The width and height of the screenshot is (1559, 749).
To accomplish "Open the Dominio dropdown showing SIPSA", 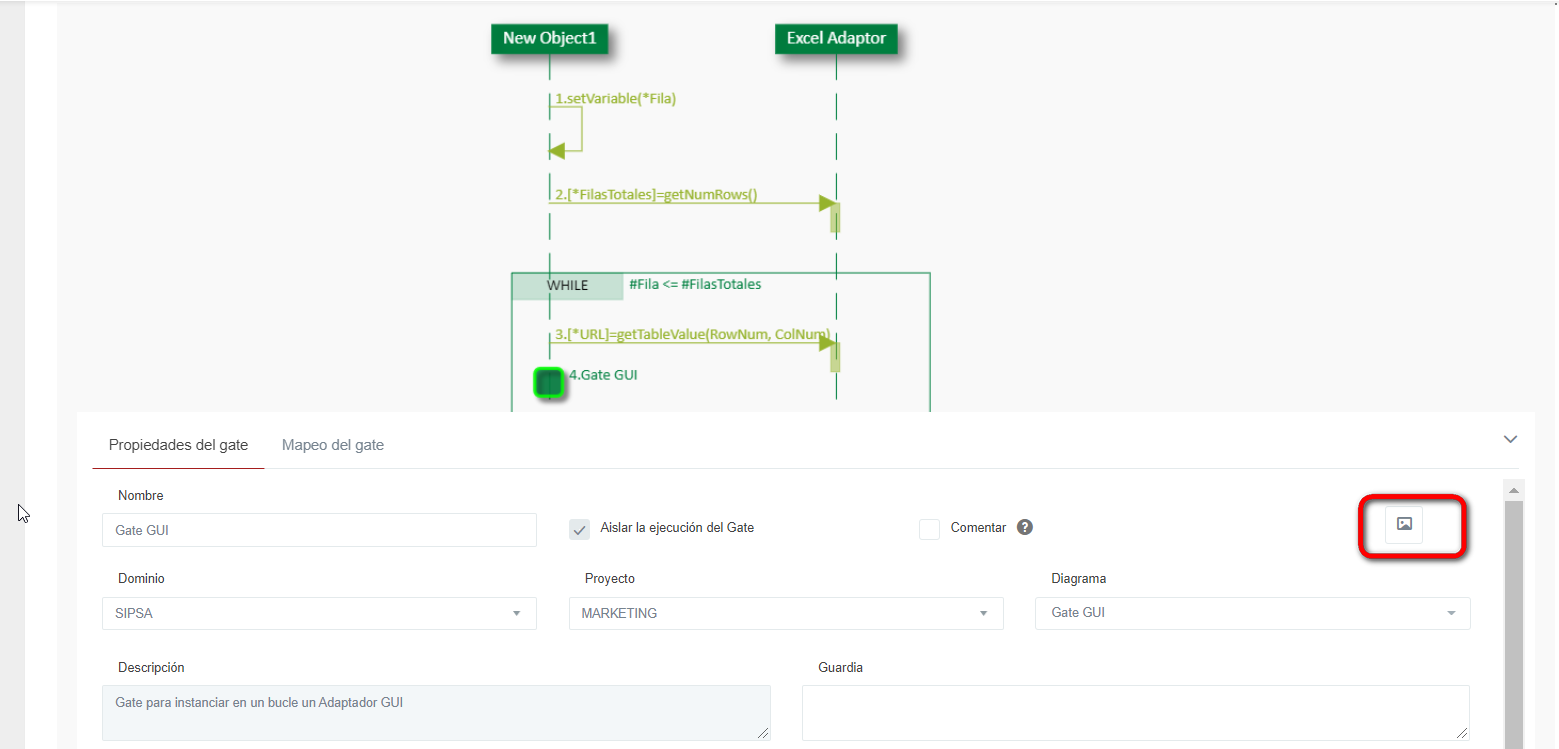I will coord(319,613).
